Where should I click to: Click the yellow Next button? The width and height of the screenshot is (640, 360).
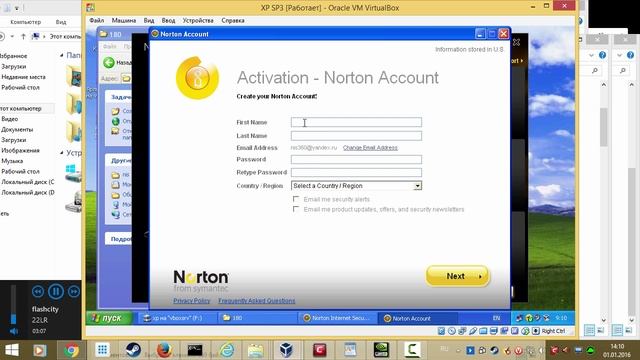tap(457, 276)
